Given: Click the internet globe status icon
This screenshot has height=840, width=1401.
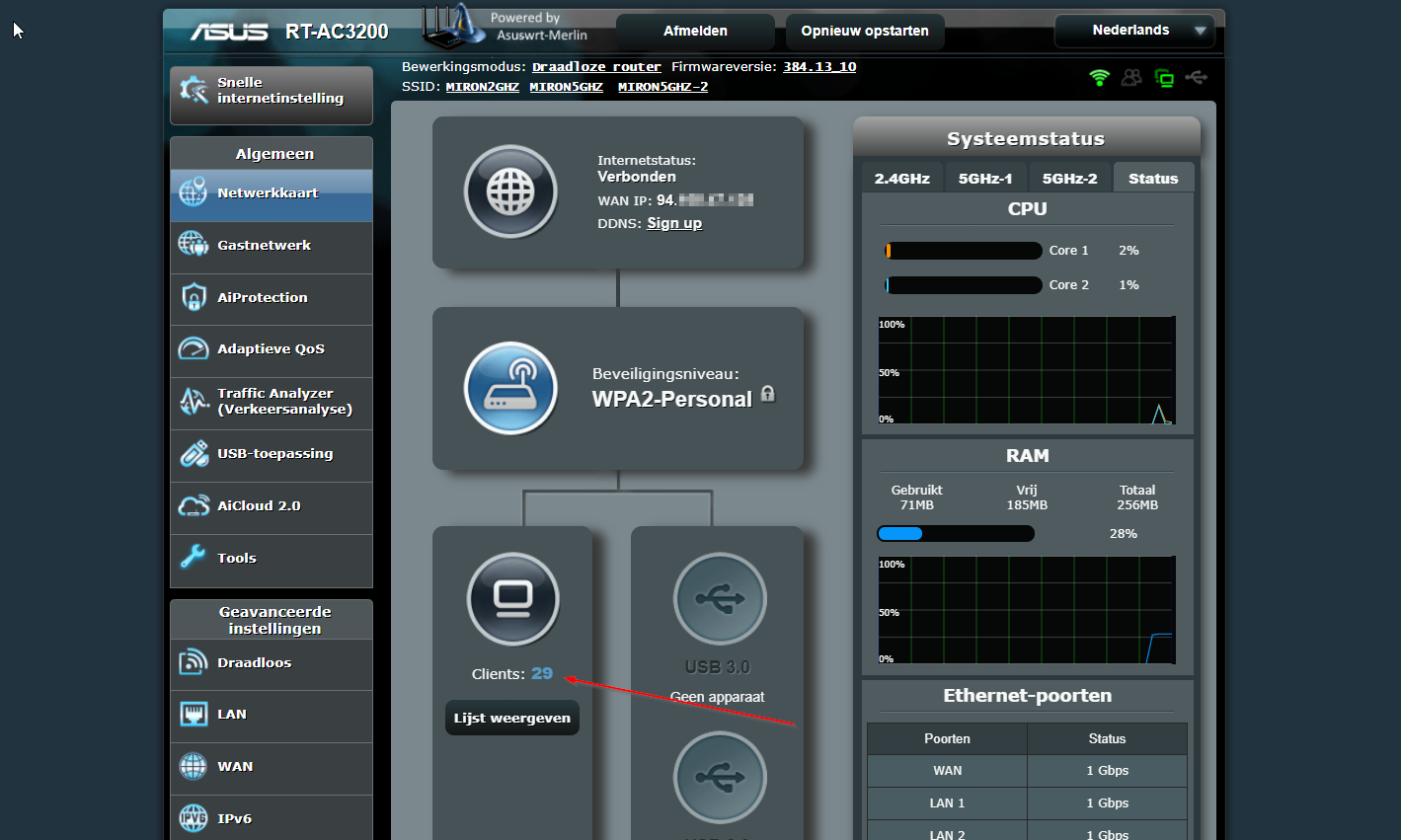Looking at the screenshot, I should coord(510,191).
